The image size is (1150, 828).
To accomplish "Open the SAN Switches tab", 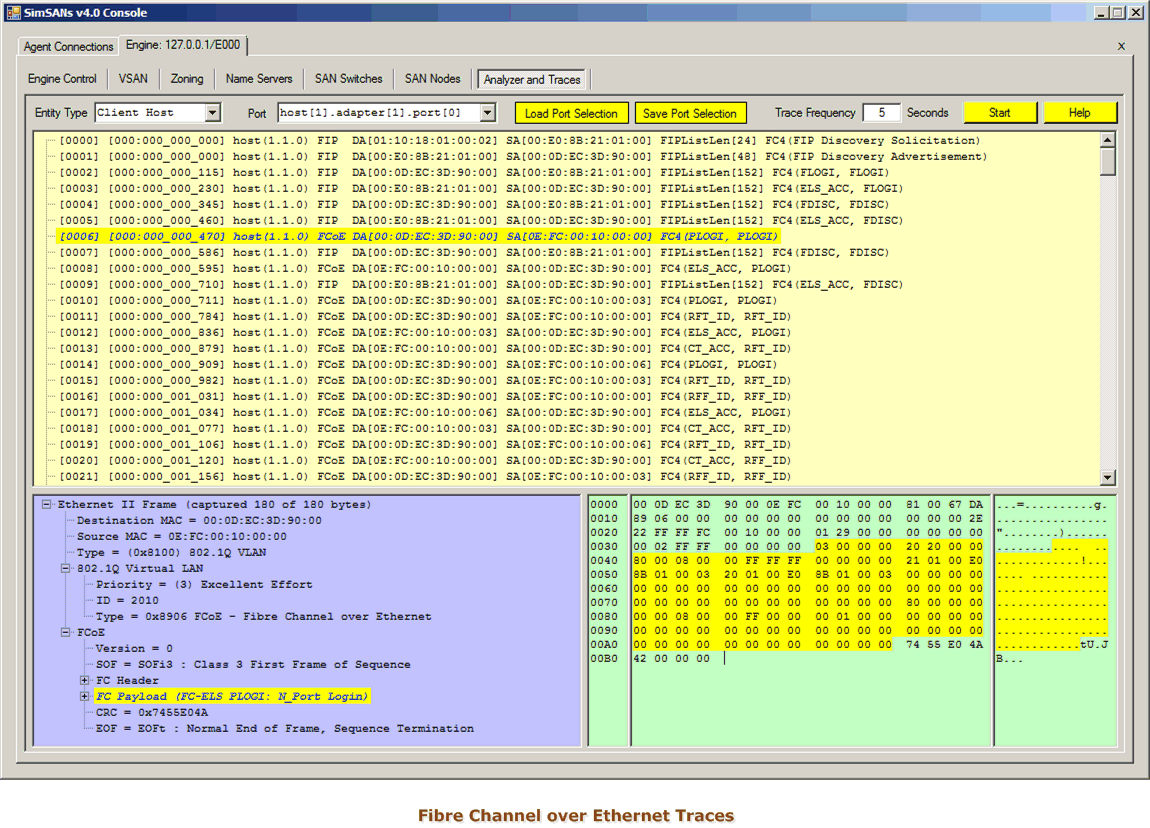I will tap(348, 79).
